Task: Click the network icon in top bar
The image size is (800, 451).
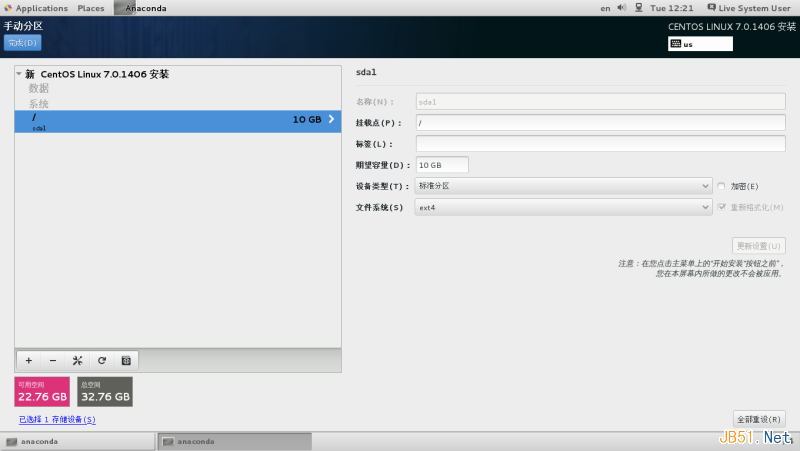Action: click(638, 8)
